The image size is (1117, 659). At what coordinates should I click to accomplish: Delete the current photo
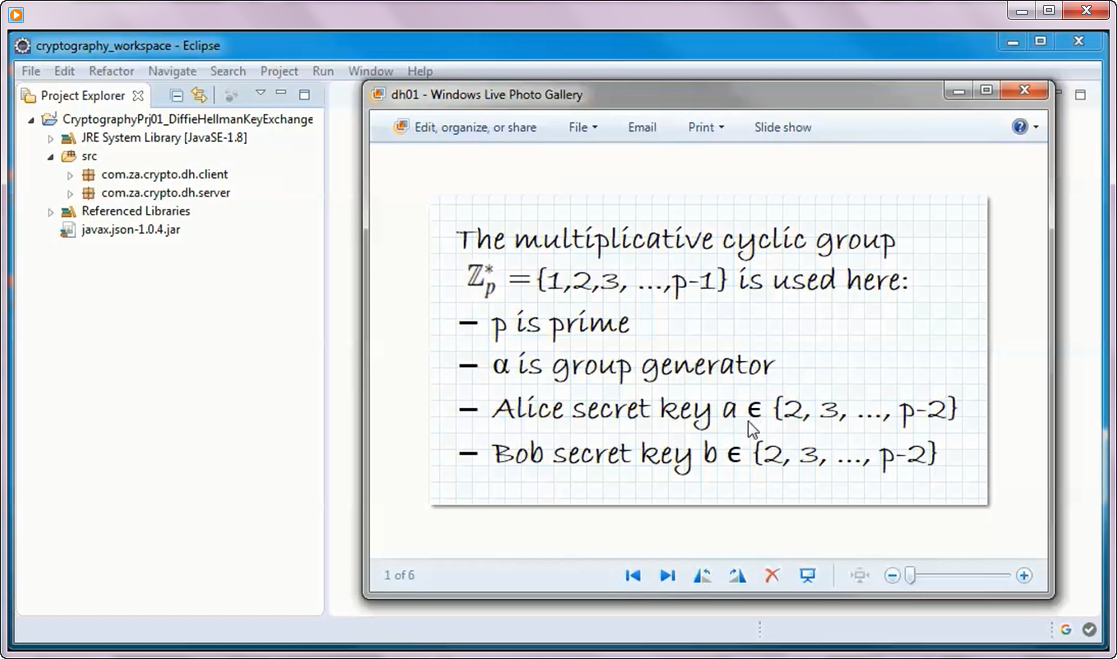point(771,575)
